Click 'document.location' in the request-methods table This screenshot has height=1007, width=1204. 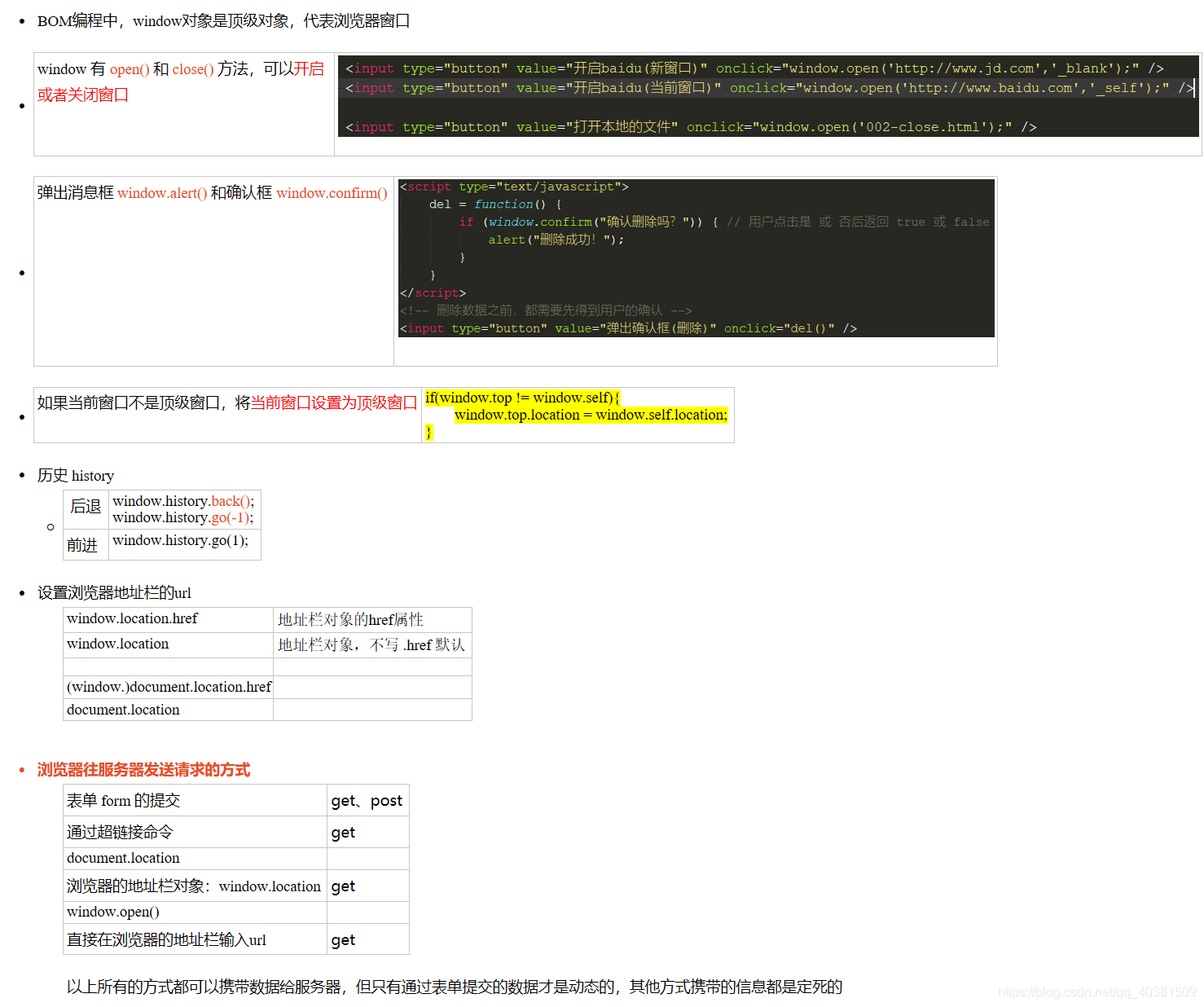123,858
